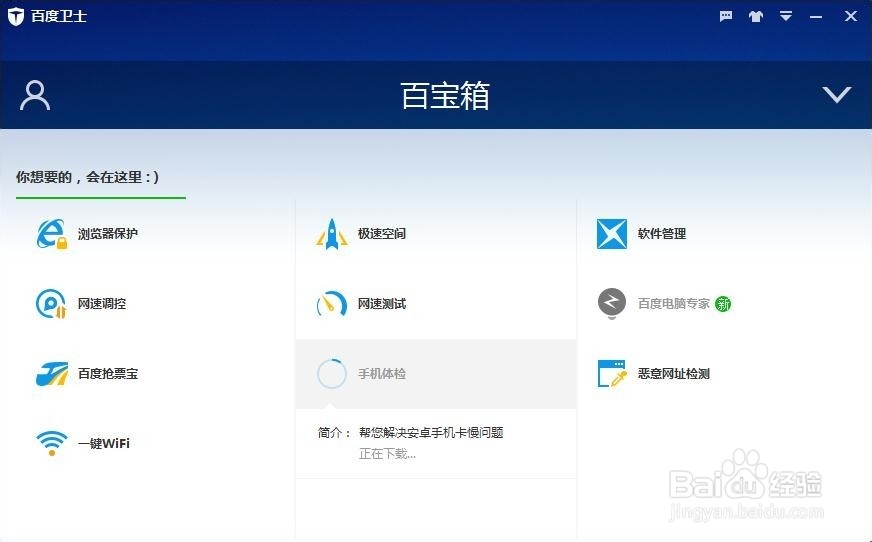
Task: Open the 网速调控 speed control icon
Action: [x=51, y=304]
